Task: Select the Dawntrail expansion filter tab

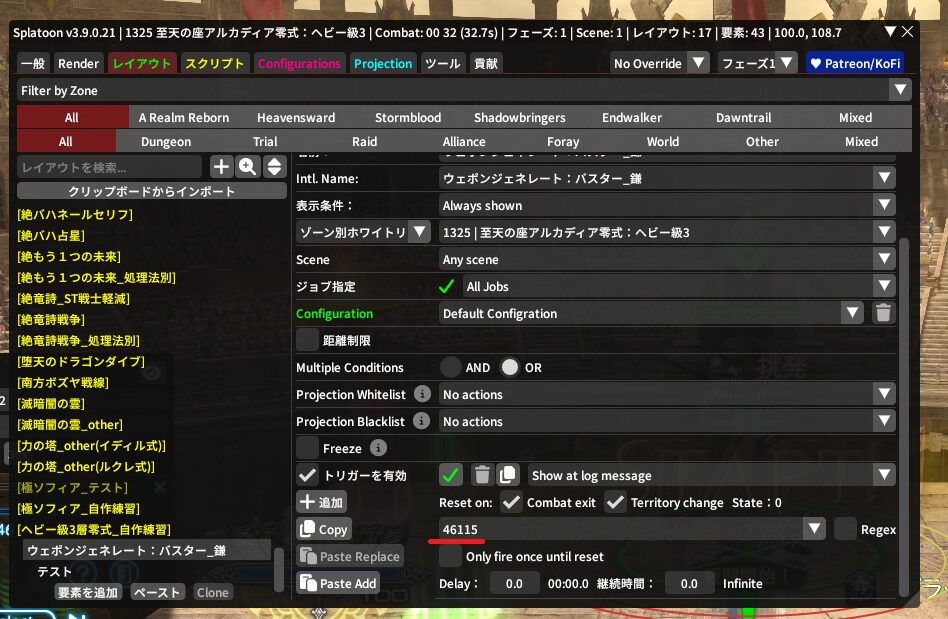Action: [743, 117]
